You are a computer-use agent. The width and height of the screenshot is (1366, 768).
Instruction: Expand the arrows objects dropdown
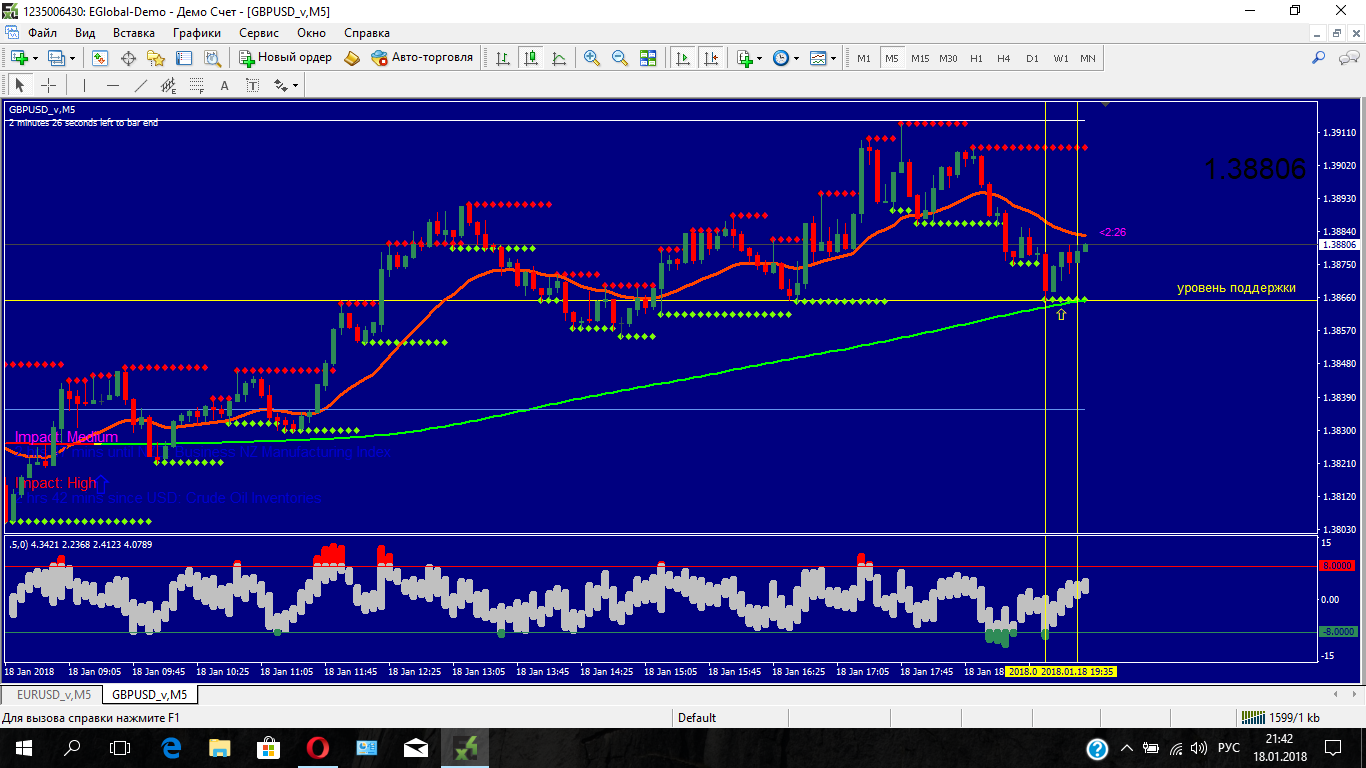click(x=295, y=86)
